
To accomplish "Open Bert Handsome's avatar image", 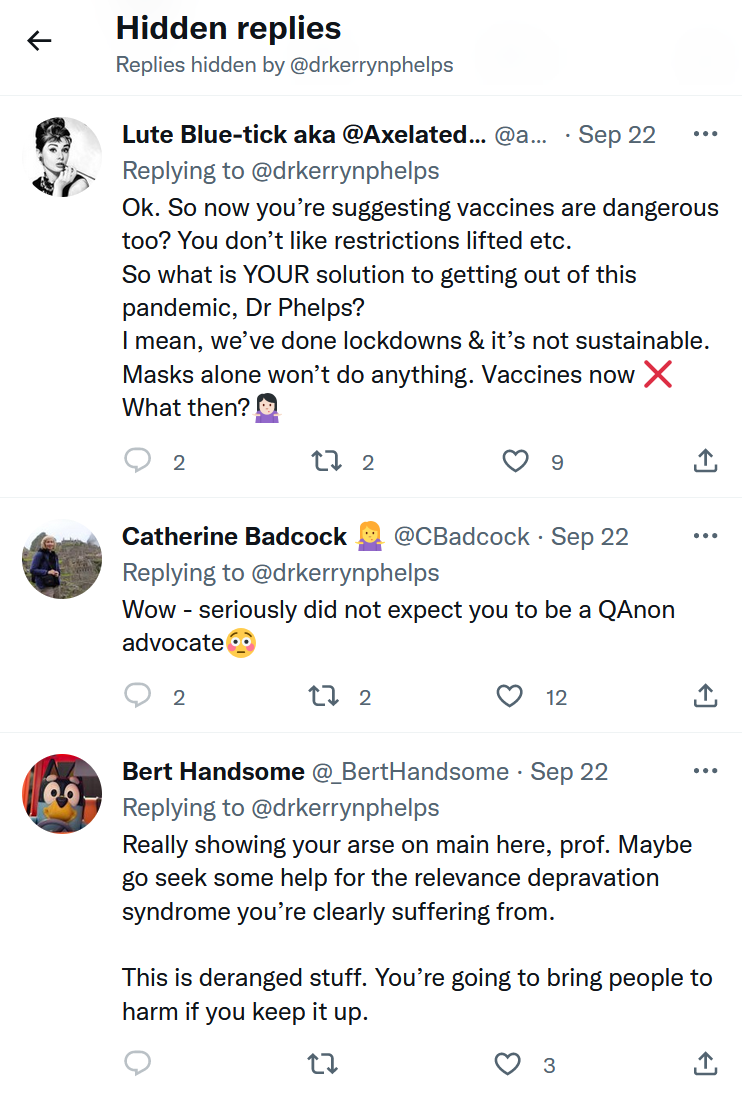I will [x=62, y=793].
